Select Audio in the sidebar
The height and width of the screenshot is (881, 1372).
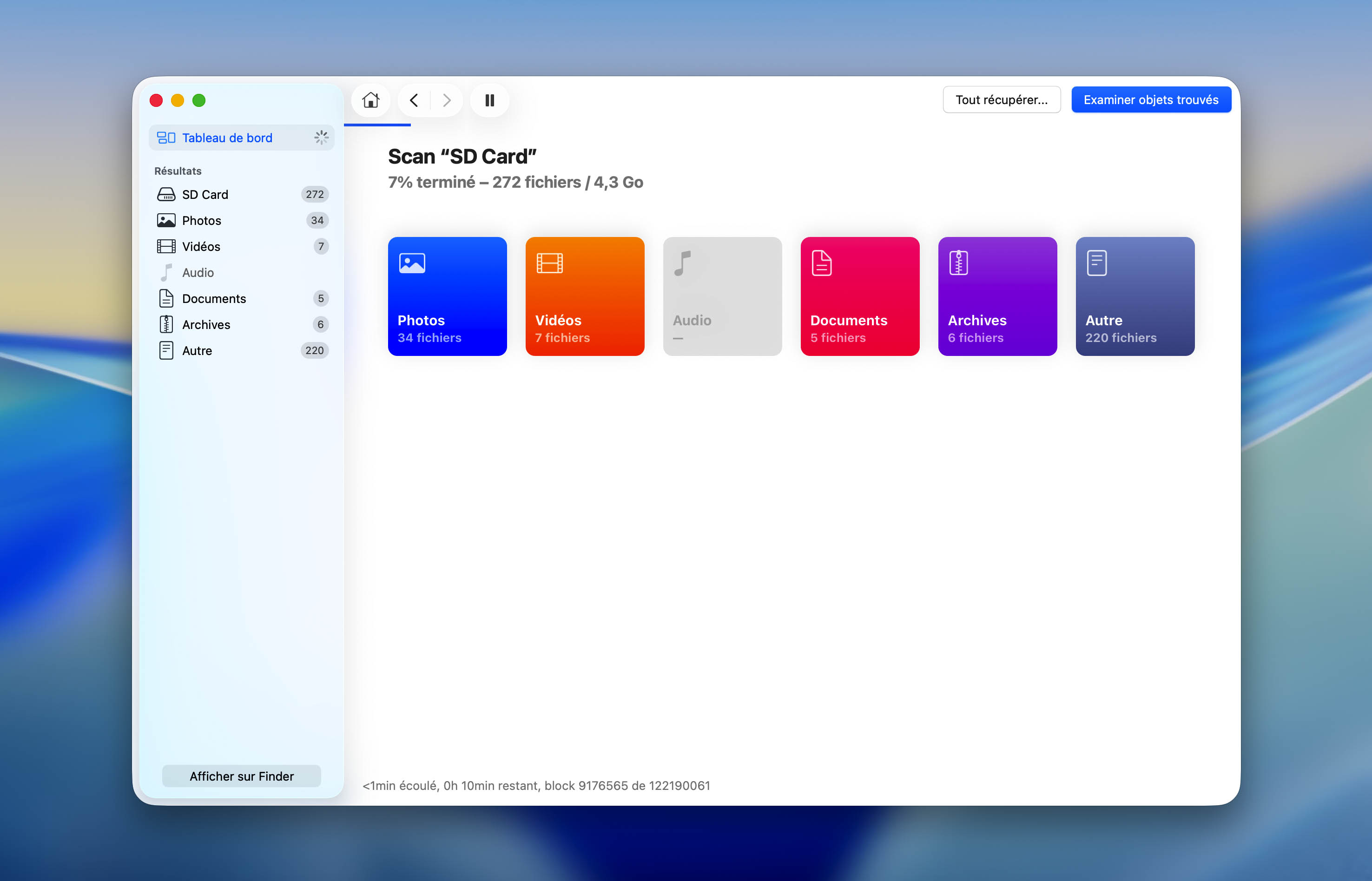coord(241,272)
